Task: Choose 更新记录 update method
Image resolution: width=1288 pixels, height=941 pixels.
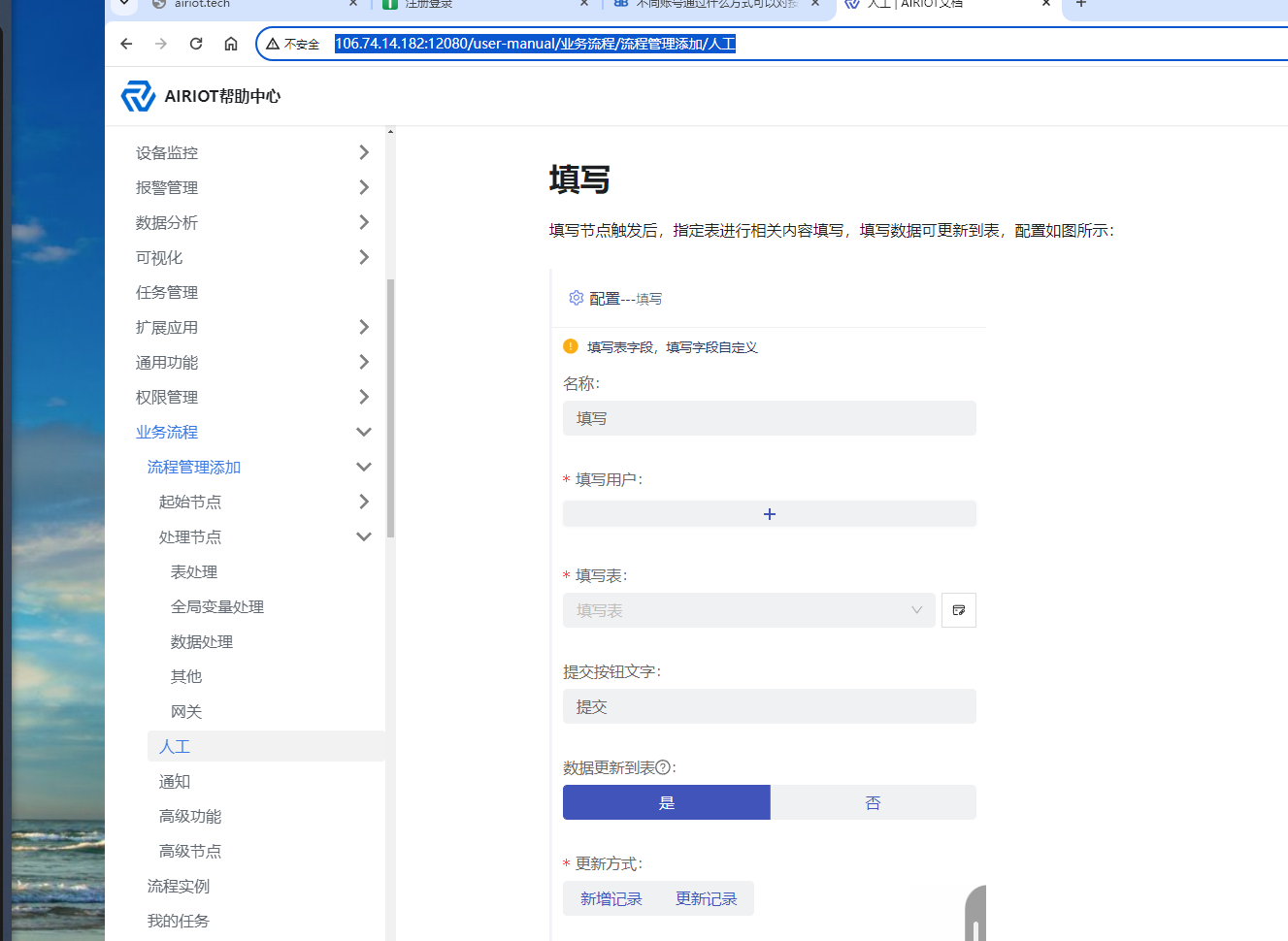Action: [707, 898]
